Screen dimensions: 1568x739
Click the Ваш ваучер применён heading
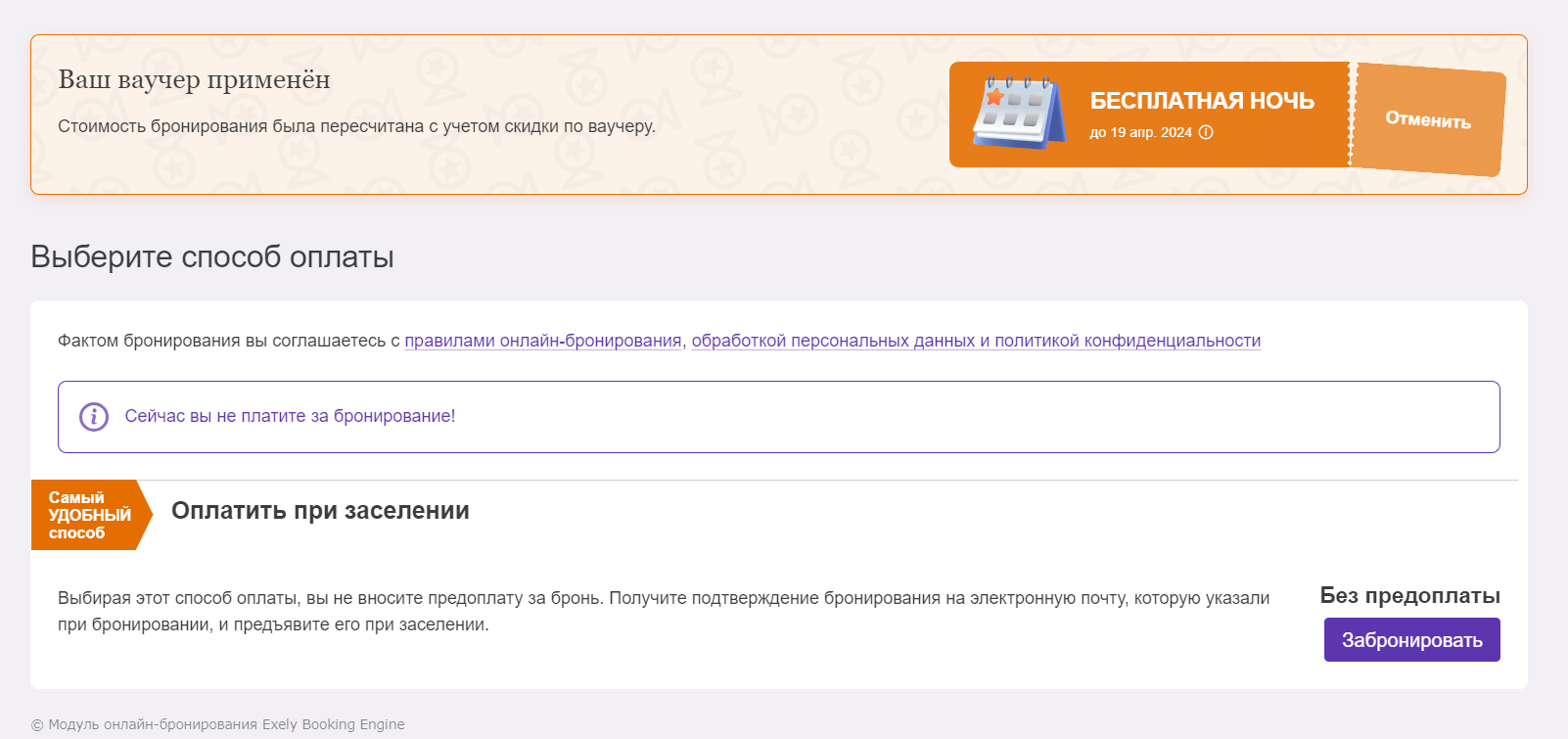point(194,80)
